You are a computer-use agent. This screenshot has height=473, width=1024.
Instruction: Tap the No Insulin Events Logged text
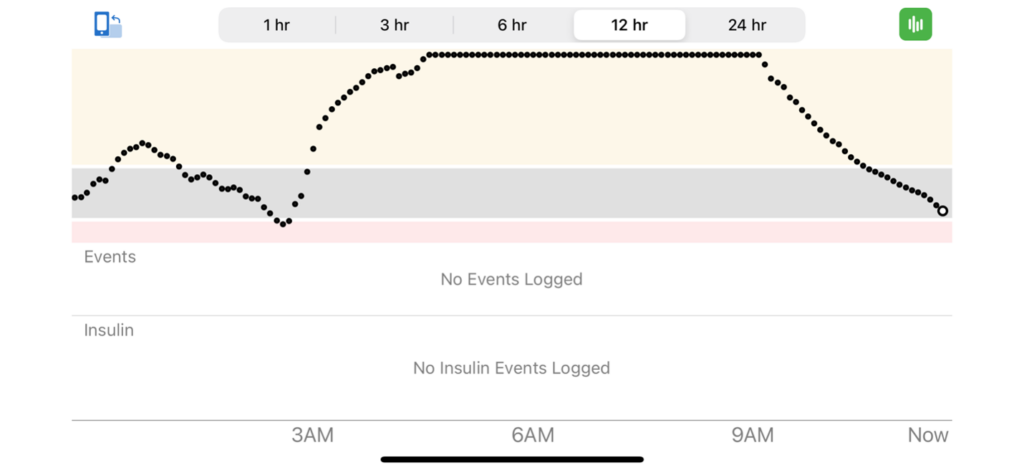[511, 368]
